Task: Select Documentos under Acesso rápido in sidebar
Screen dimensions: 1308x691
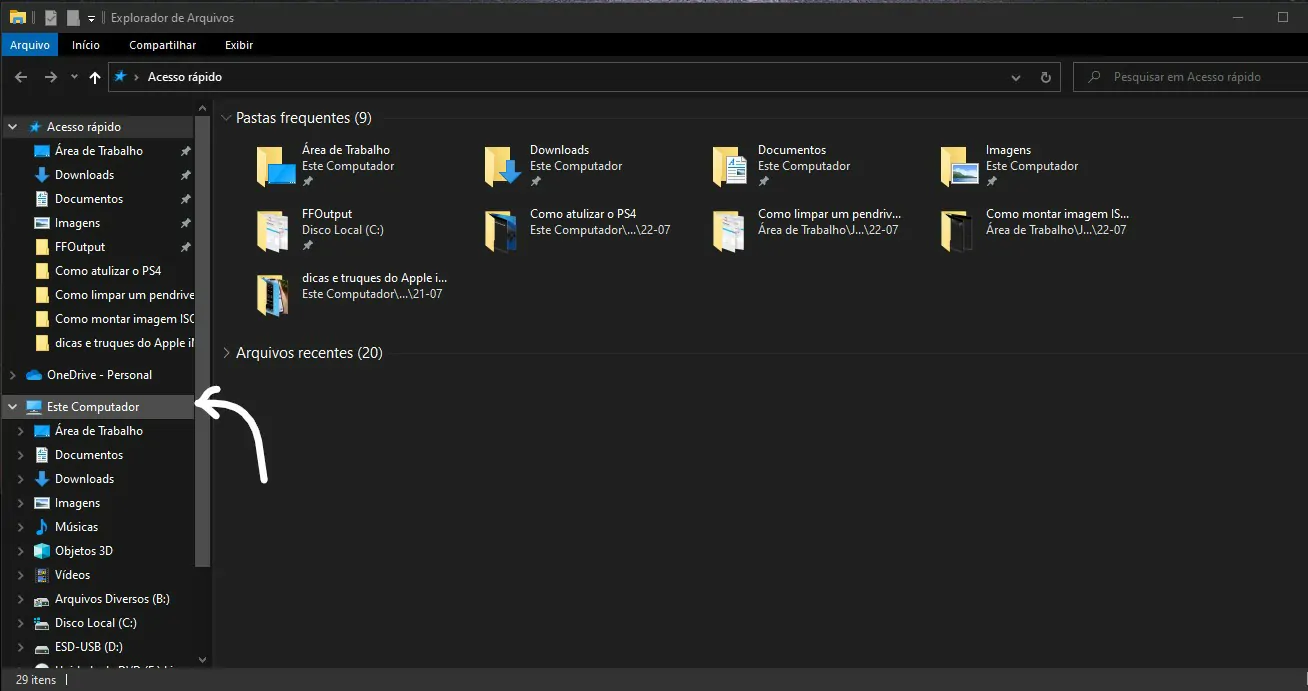Action: click(x=89, y=199)
